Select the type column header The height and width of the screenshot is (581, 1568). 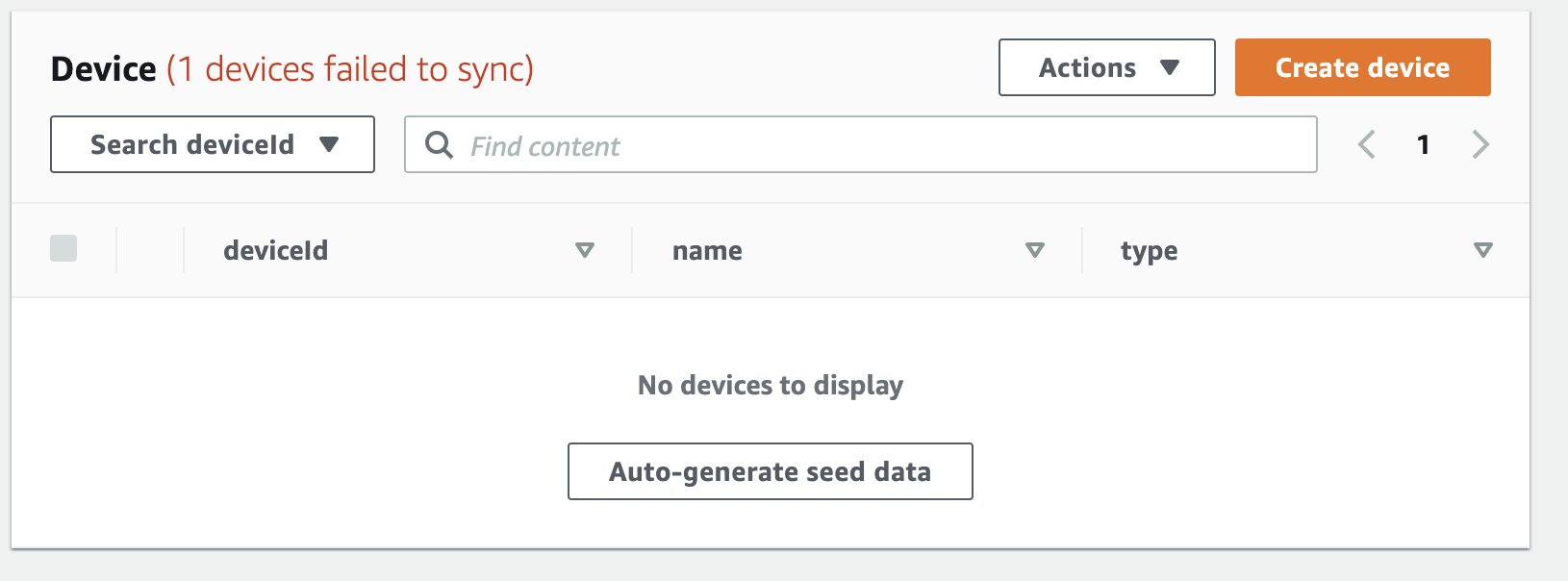pos(1148,250)
